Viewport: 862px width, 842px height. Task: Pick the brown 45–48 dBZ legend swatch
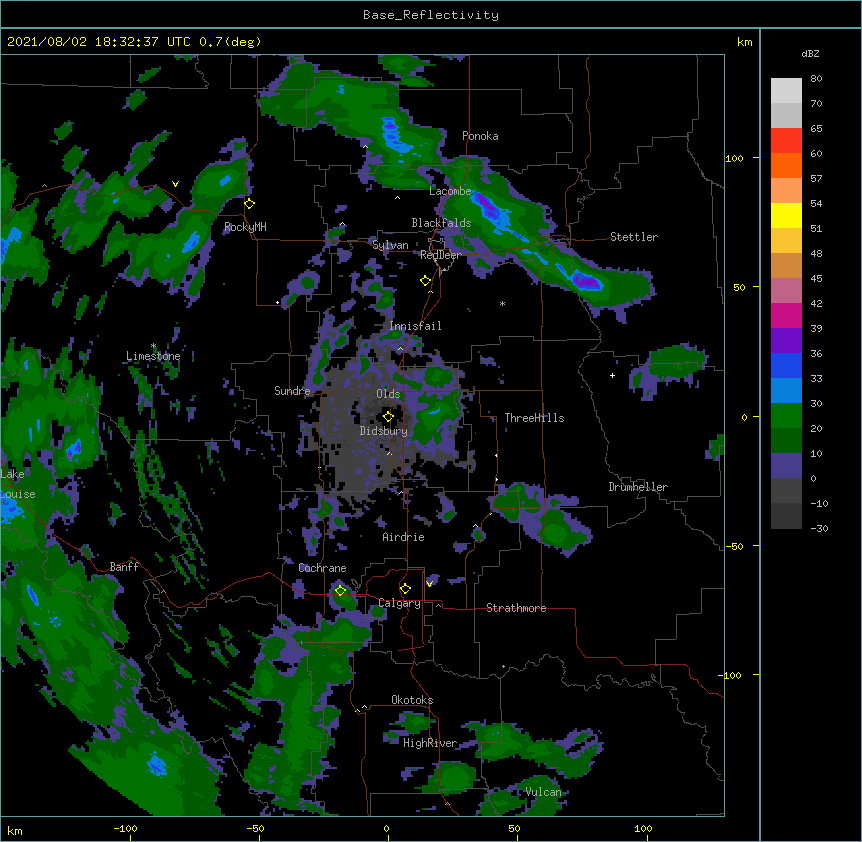786,265
